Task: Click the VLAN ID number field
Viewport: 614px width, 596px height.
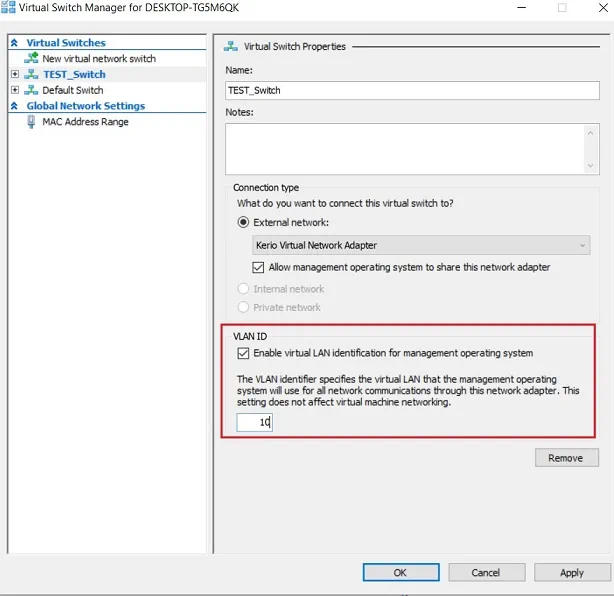Action: click(x=254, y=423)
